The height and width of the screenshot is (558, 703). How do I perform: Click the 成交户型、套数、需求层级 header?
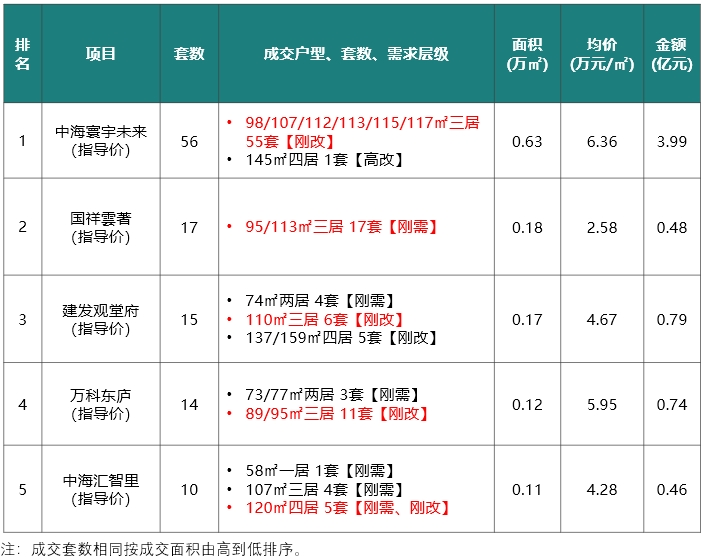pos(356,54)
